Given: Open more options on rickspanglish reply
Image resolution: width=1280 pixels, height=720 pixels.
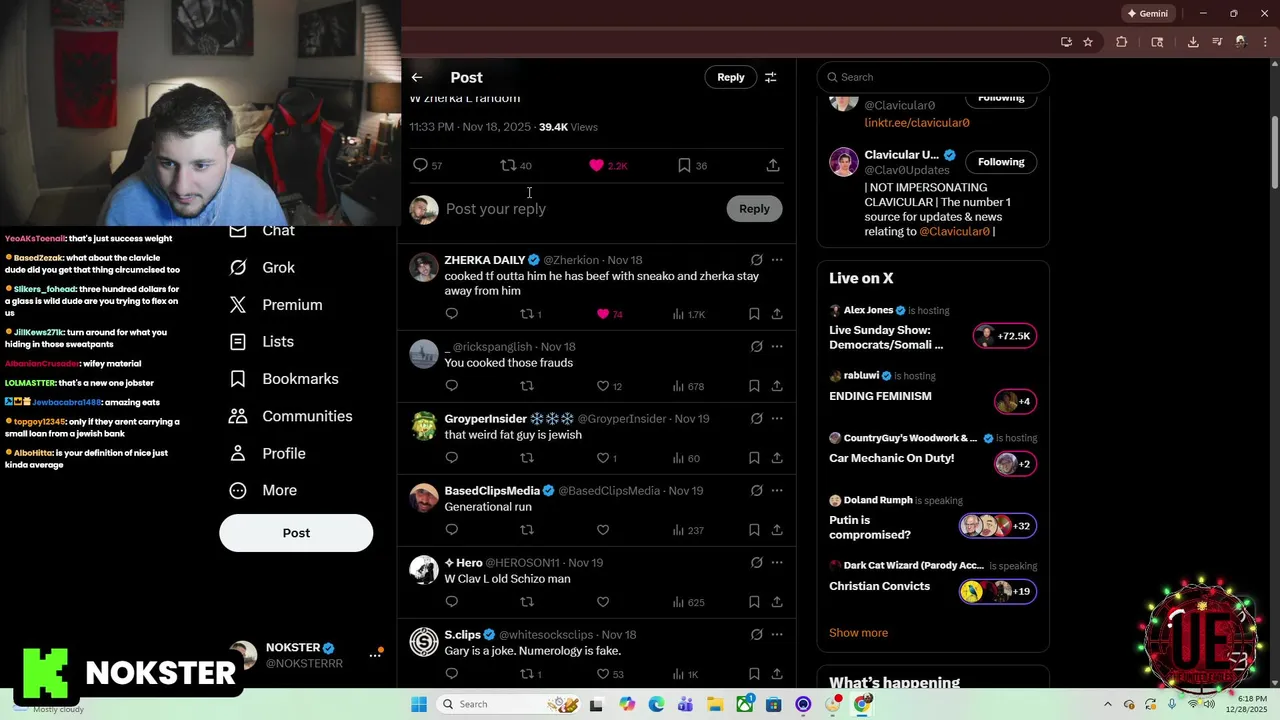Looking at the screenshot, I should coord(777,347).
